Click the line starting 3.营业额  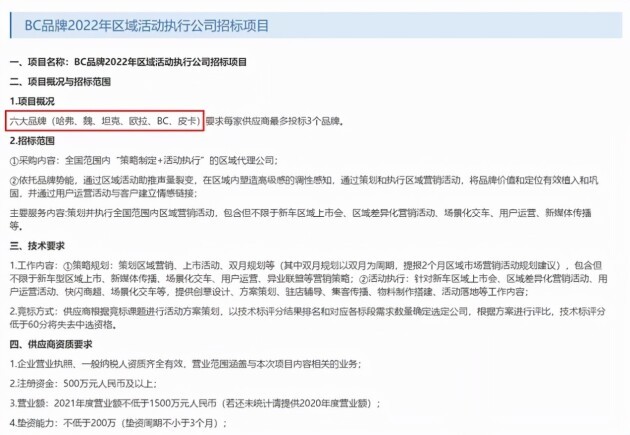(194, 403)
